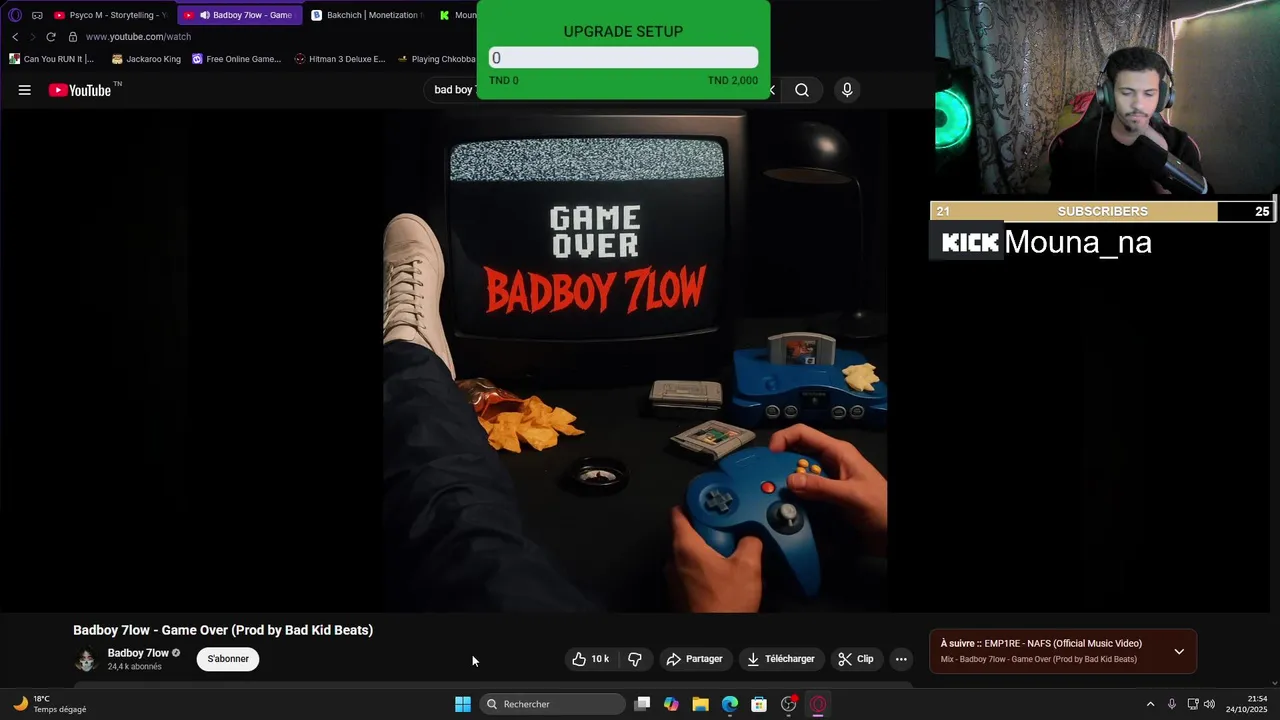
Task: Go back in browser history
Action: tap(15, 37)
